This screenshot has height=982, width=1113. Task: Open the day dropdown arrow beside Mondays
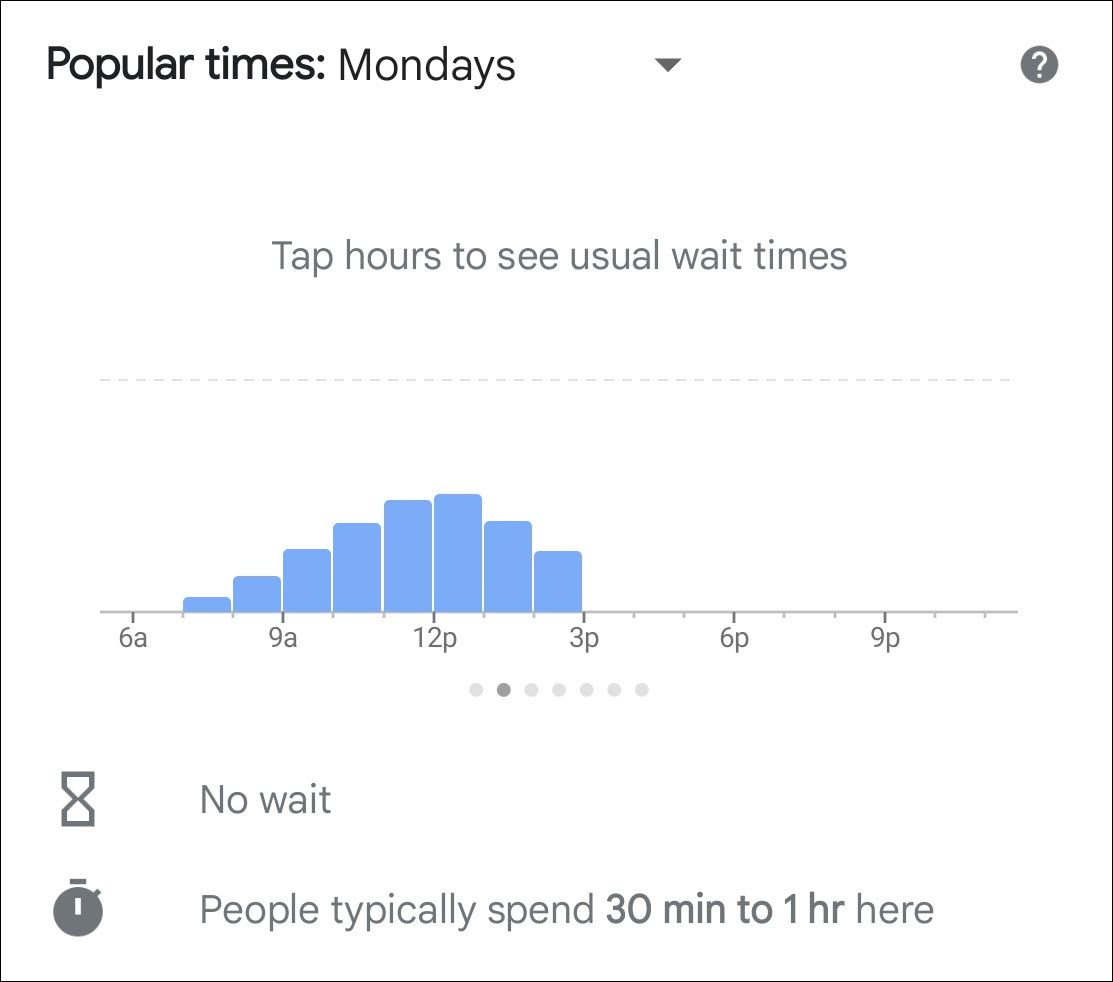click(x=667, y=66)
